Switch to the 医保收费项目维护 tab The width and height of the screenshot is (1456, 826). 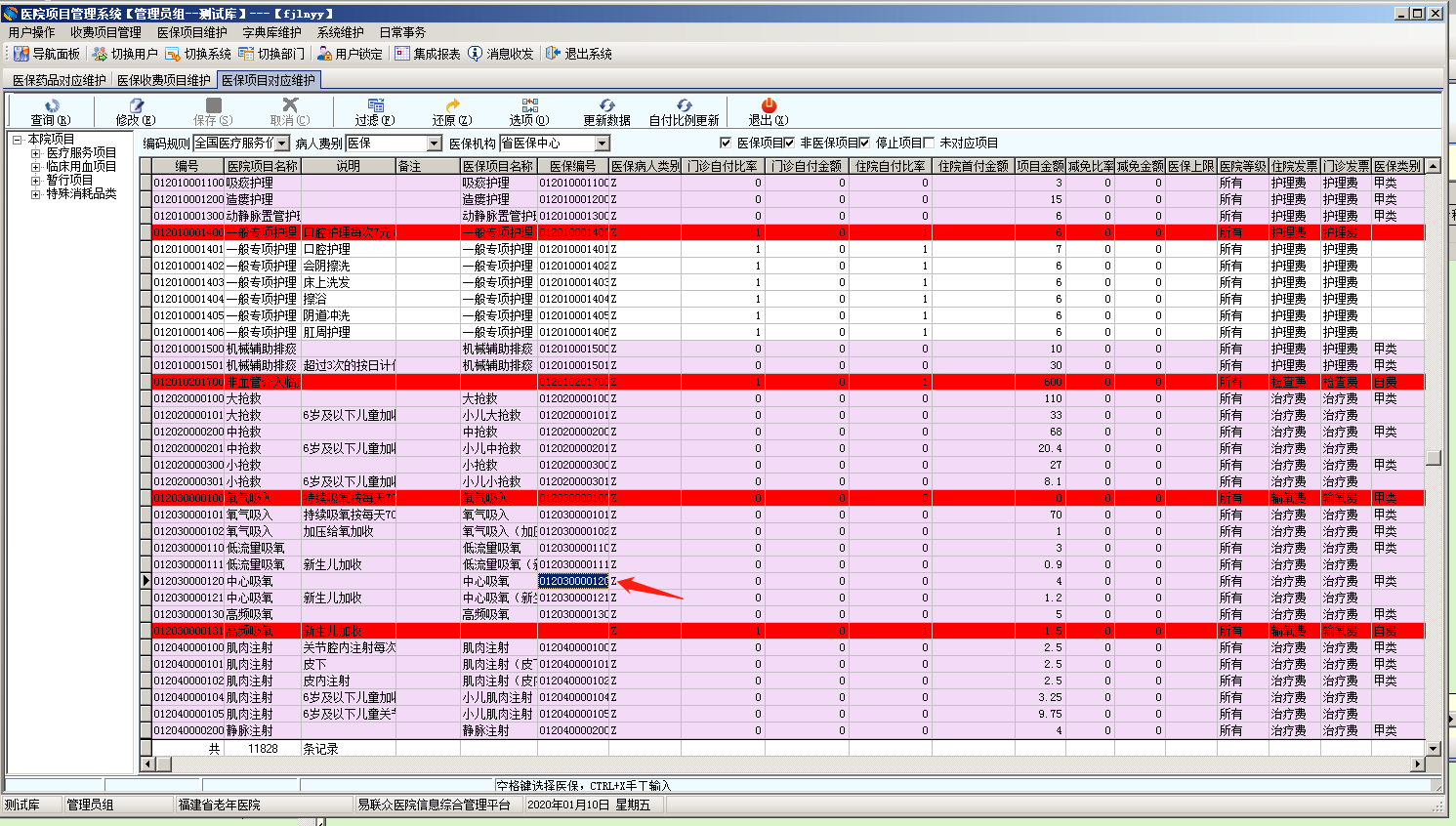pos(163,80)
